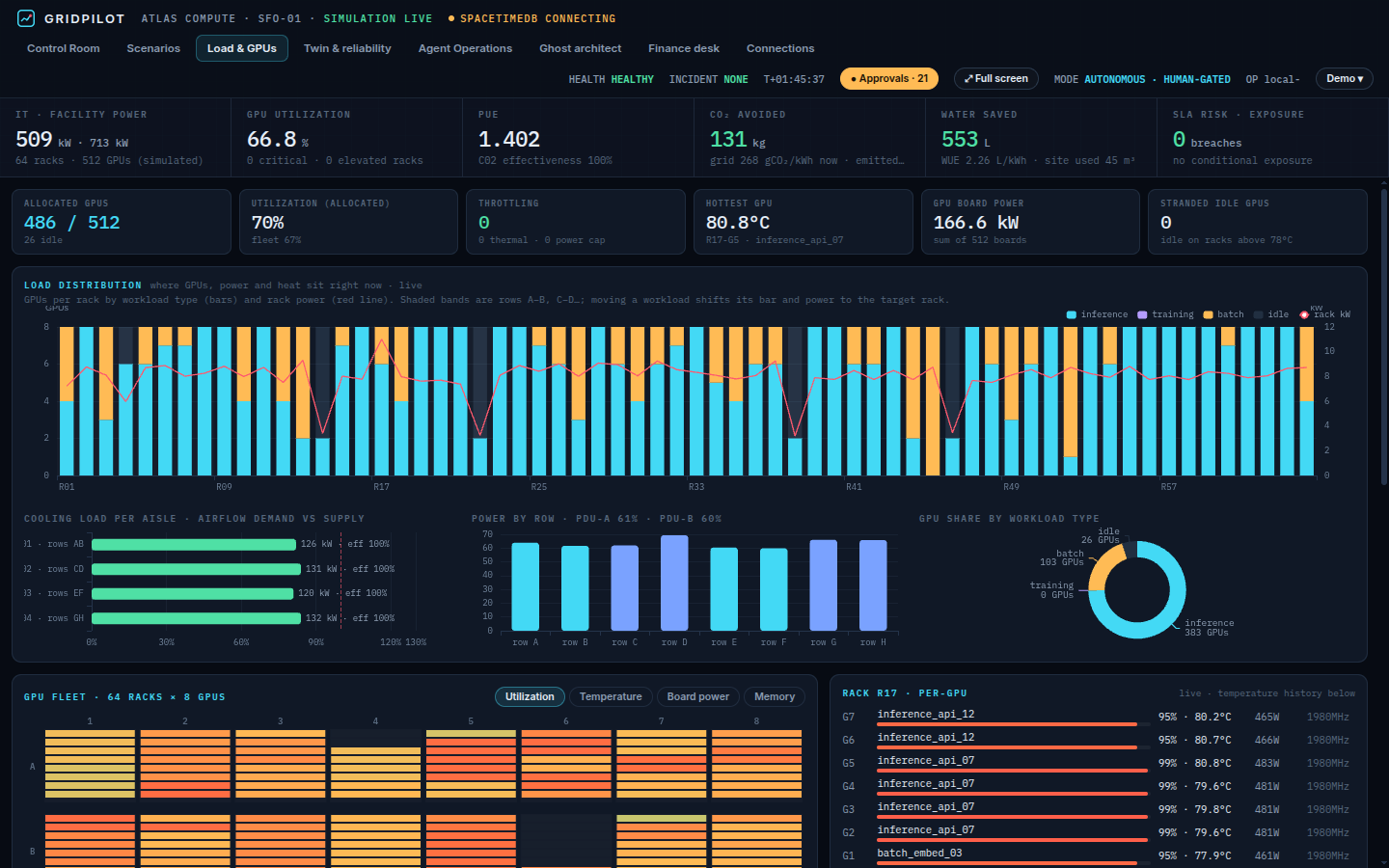Click the Throttling stat card
The width and height of the screenshot is (1389, 868).
pyautogui.click(x=576, y=222)
